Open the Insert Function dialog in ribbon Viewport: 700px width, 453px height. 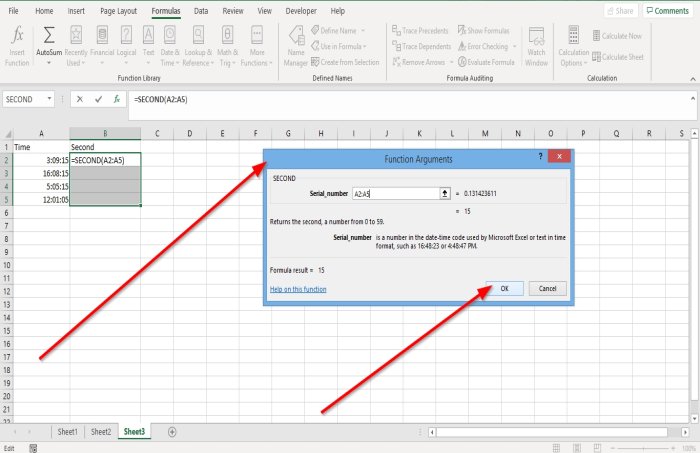point(17,46)
